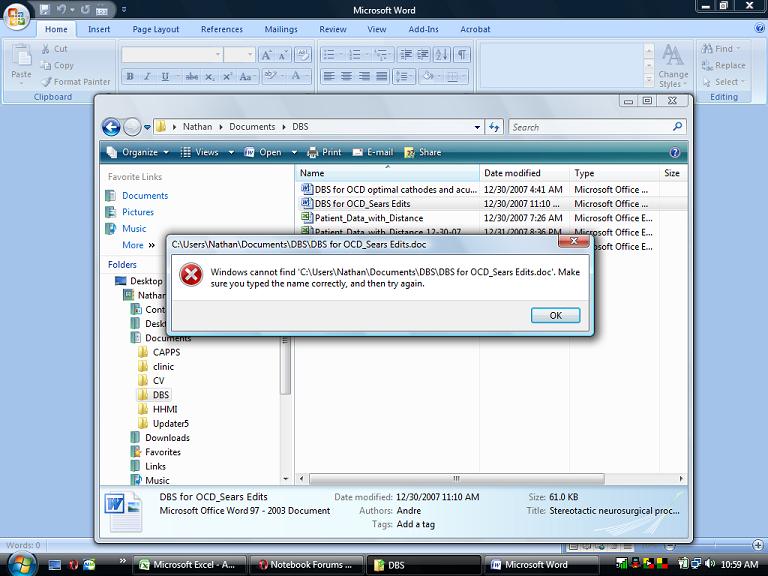Open the Organize menu in Explorer
This screenshot has width=768, height=576.
tap(138, 152)
